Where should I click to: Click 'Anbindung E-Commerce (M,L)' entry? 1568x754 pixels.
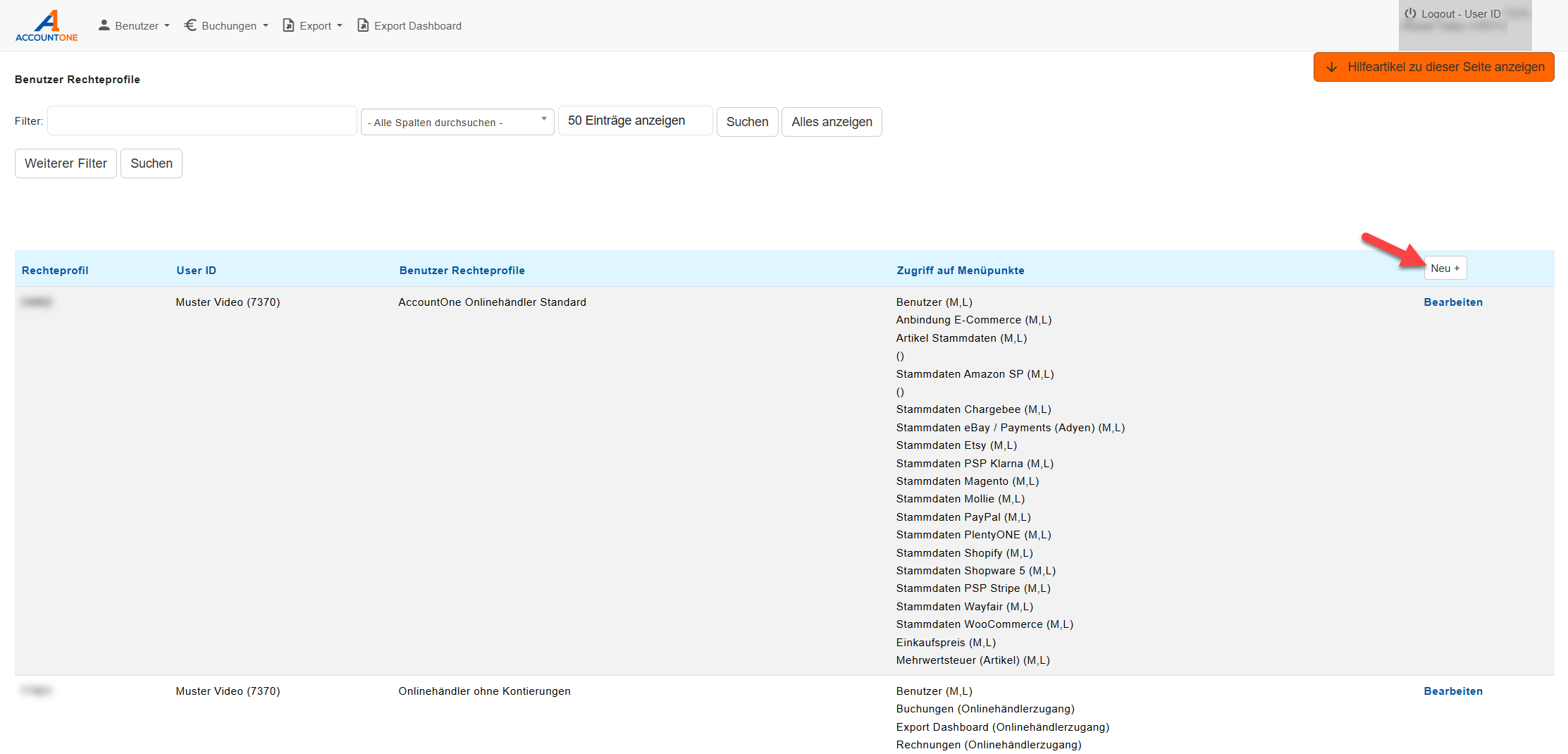[x=973, y=320]
